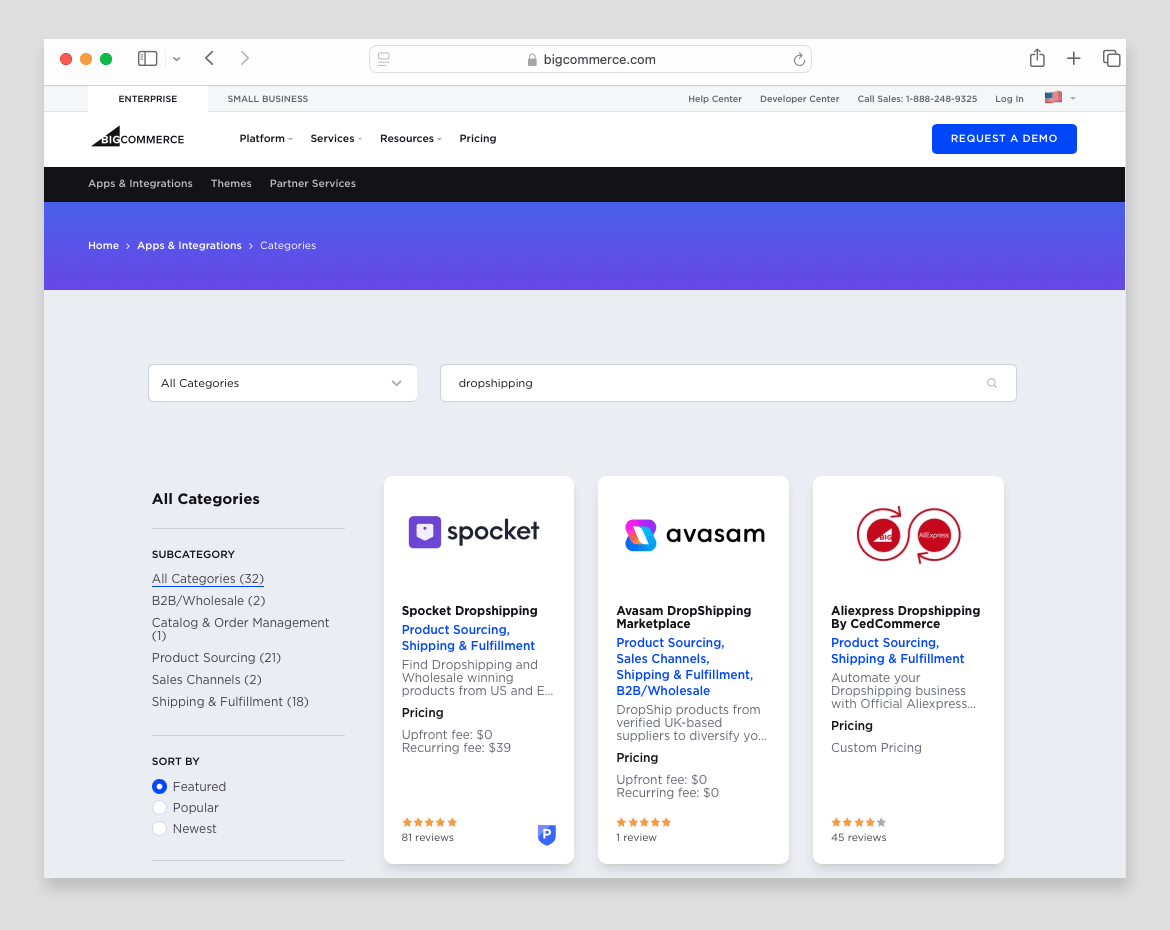Viewport: 1170px width, 930px height.
Task: Go forward with the browser forward arrow
Action: click(x=244, y=58)
